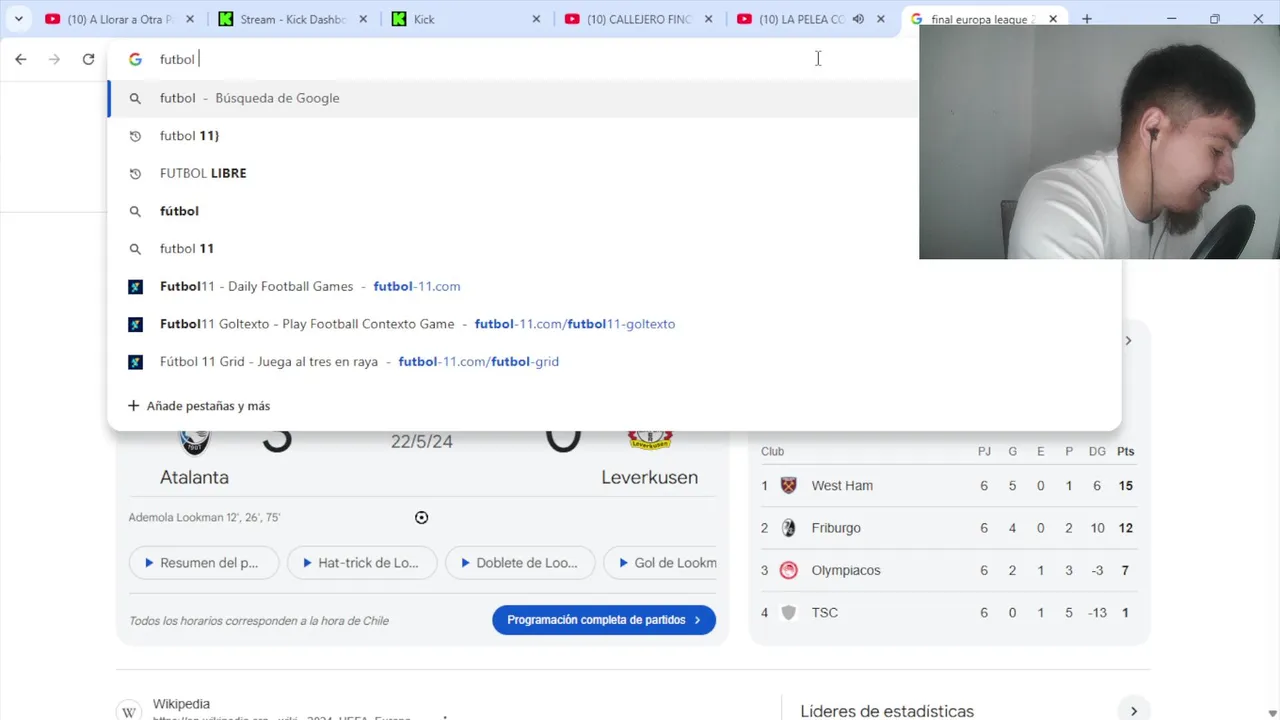Viewport: 1280px width, 720px height.
Task: Play 'Hat-trick de Lo...' video chip
Action: pyautogui.click(x=362, y=563)
